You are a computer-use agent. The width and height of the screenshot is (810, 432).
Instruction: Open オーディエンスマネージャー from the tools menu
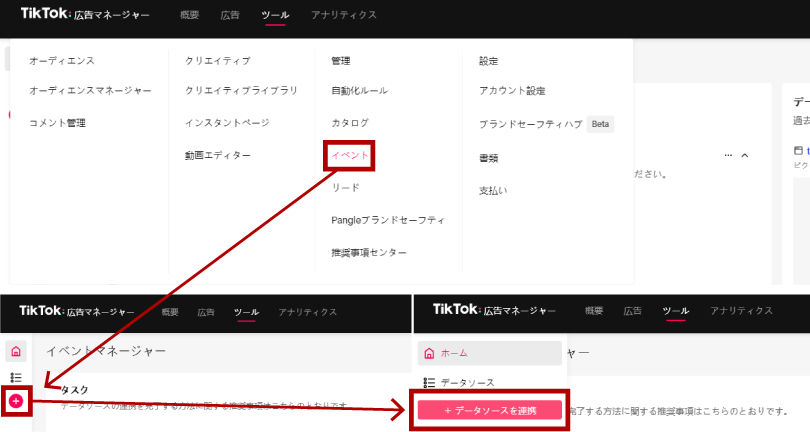[x=90, y=90]
